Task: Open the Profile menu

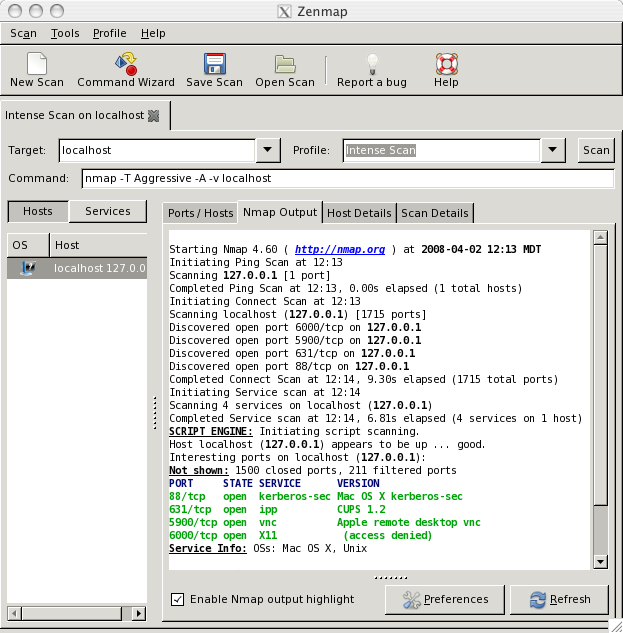Action: [109, 33]
